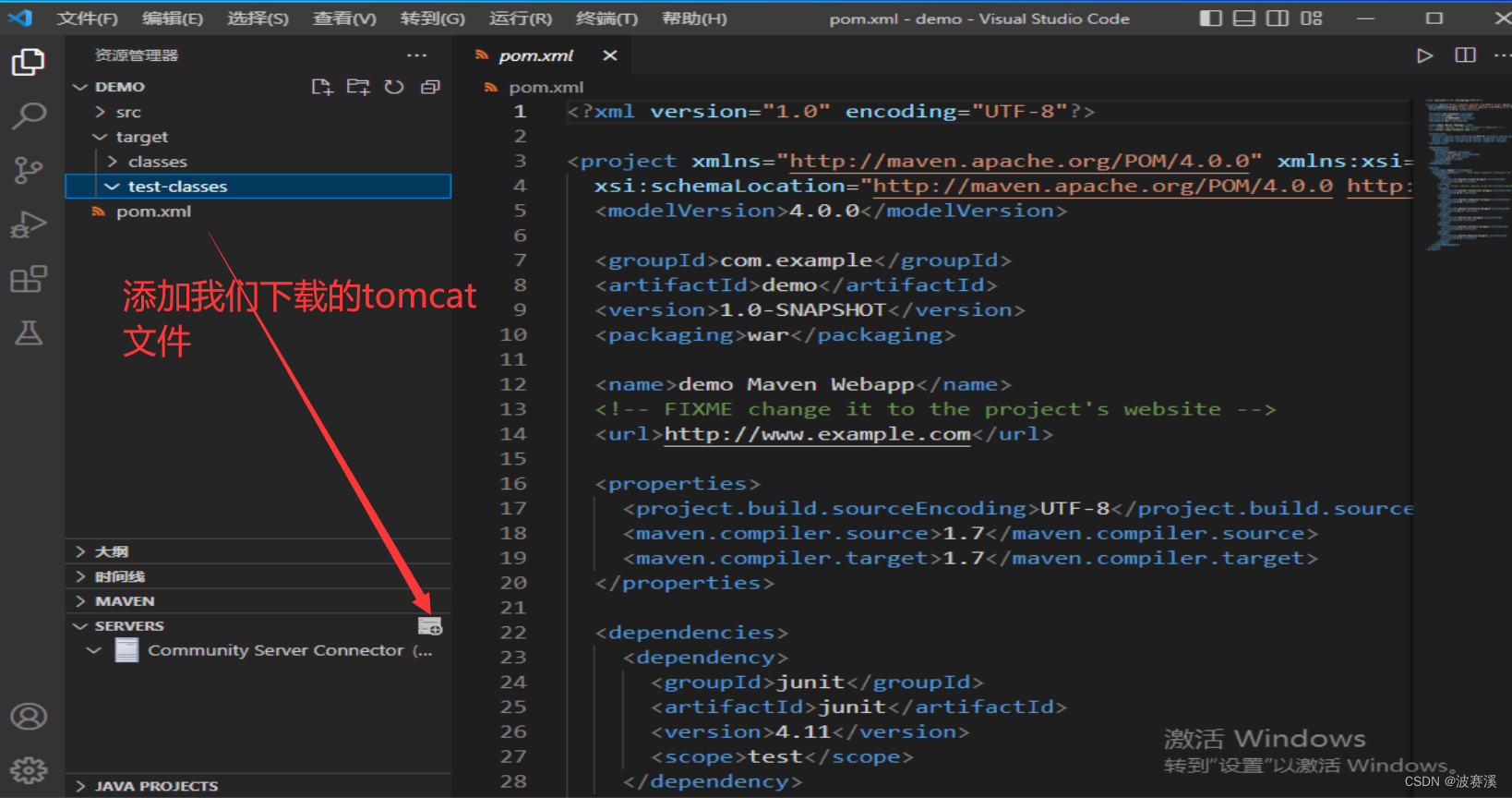Select the pom.xml editor tab

point(535,55)
